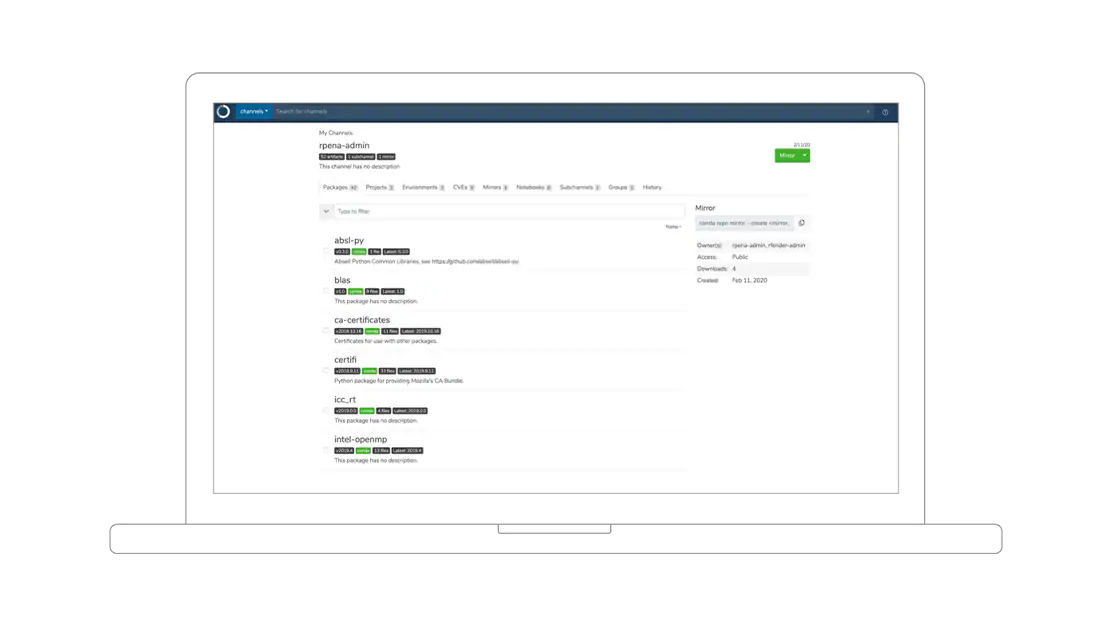Open the CVEs tab
Screen dimensions: 1110x624
(x=463, y=187)
